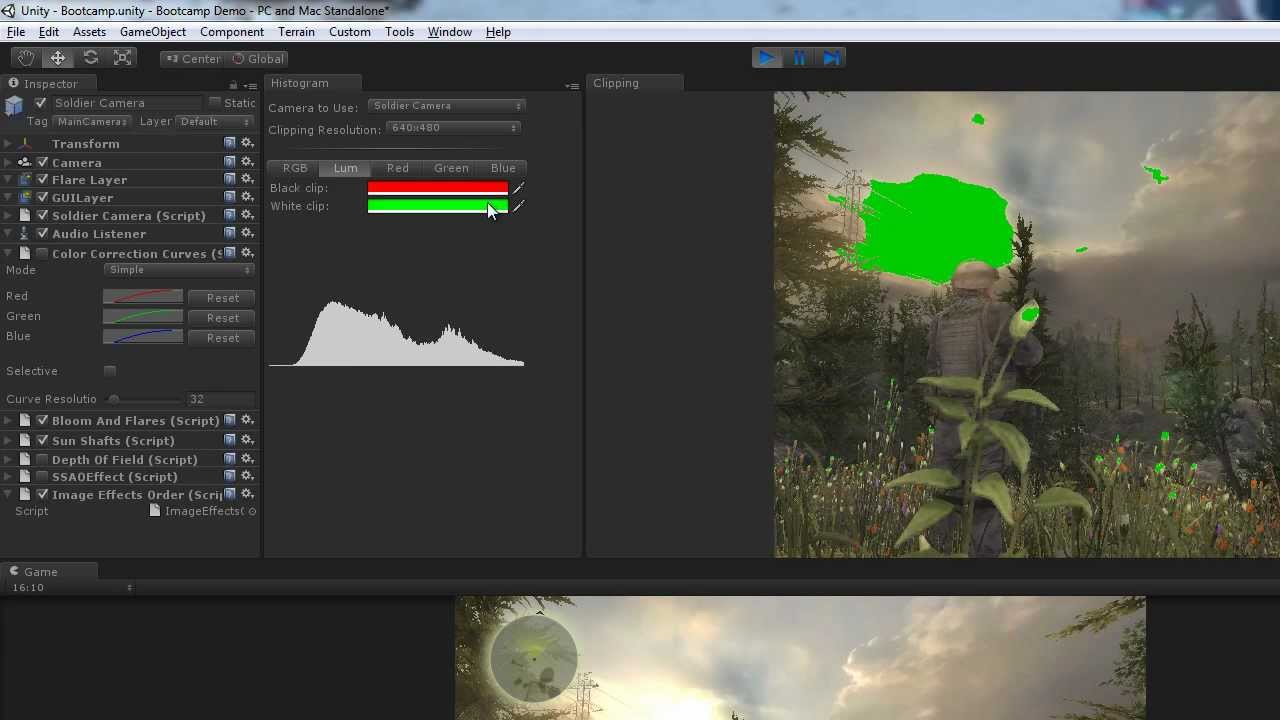Choose the Scale tool
The height and width of the screenshot is (720, 1280).
pyautogui.click(x=122, y=57)
